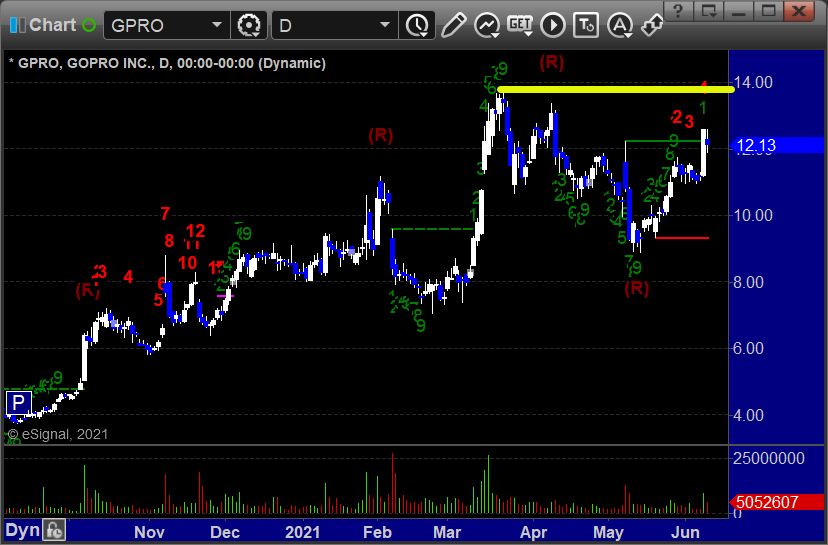Screen dimensions: 828x545
Task: Click the yellow horizontal line at 14.00
Action: (616, 89)
